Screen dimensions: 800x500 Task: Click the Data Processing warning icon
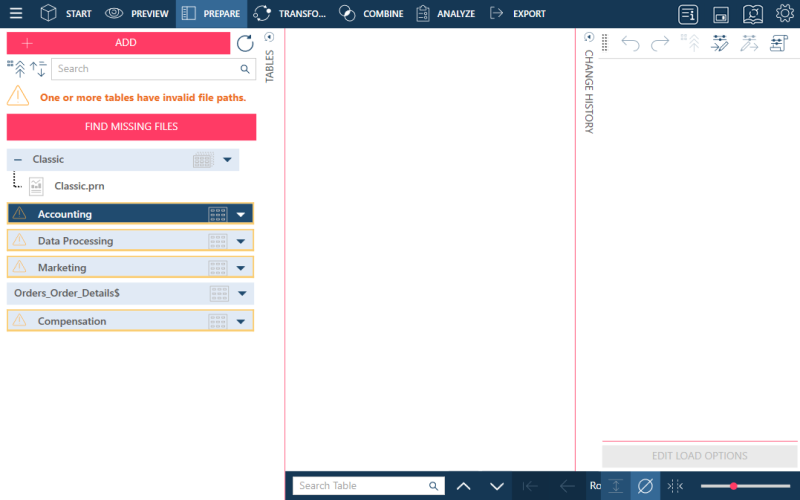click(x=19, y=239)
